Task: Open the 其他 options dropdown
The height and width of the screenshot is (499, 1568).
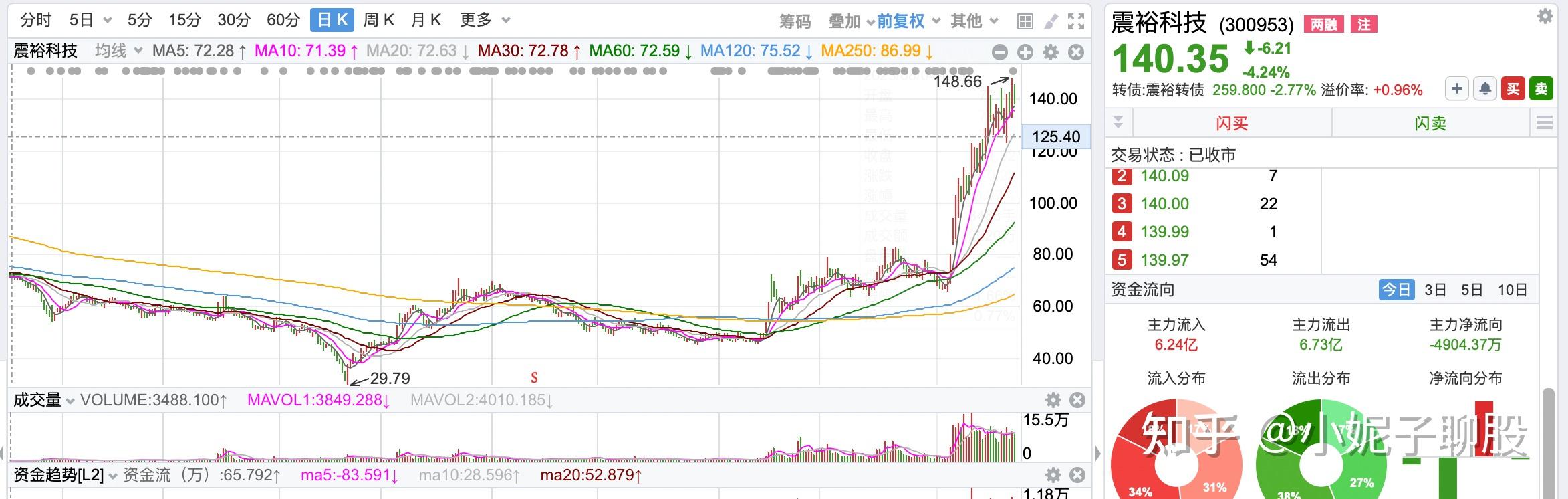Action: (x=974, y=22)
